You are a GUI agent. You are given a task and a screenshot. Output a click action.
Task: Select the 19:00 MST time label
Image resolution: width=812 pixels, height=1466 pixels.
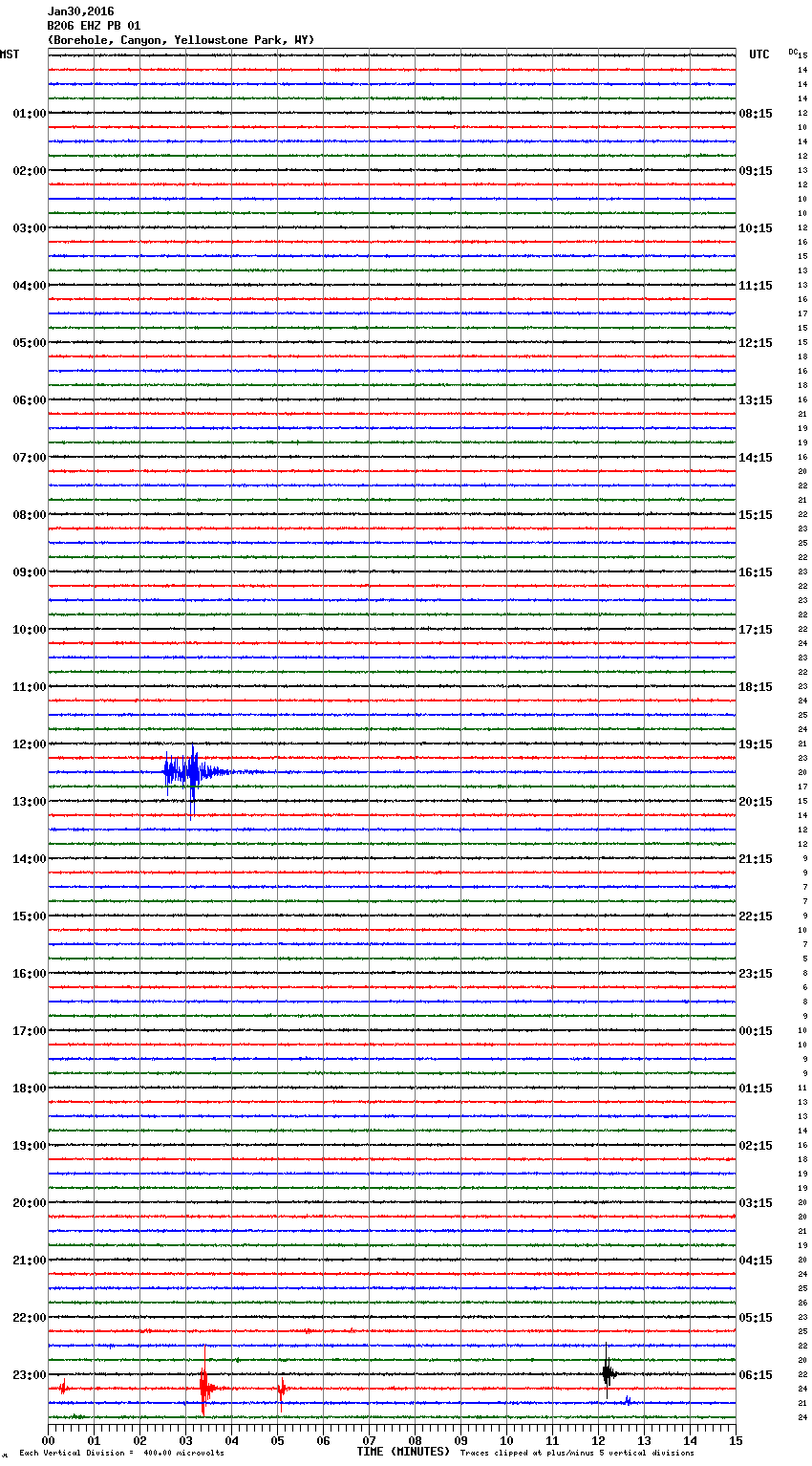[x=29, y=1146]
